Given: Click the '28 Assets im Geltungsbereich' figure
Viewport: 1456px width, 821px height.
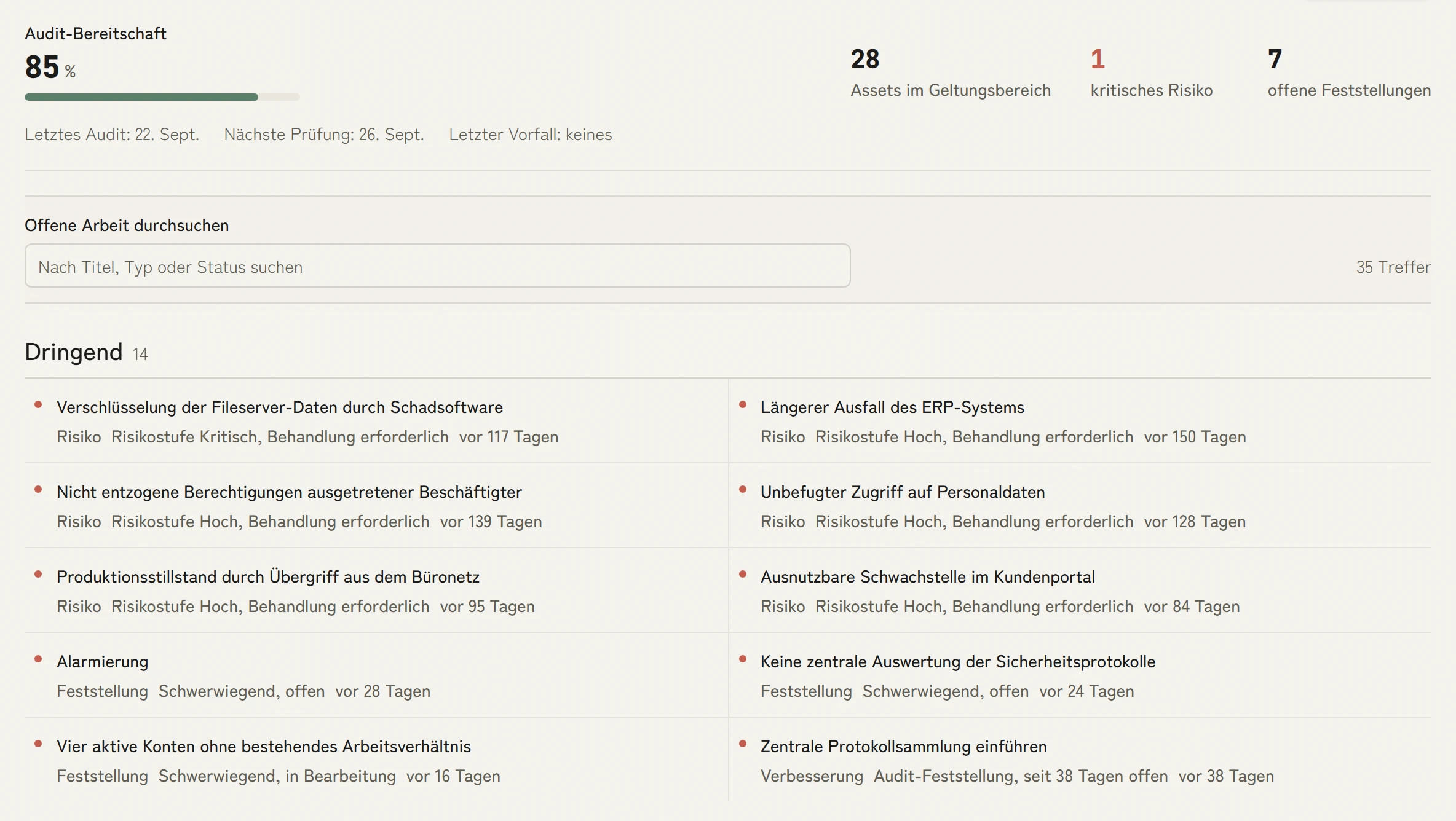Looking at the screenshot, I should coord(951,73).
